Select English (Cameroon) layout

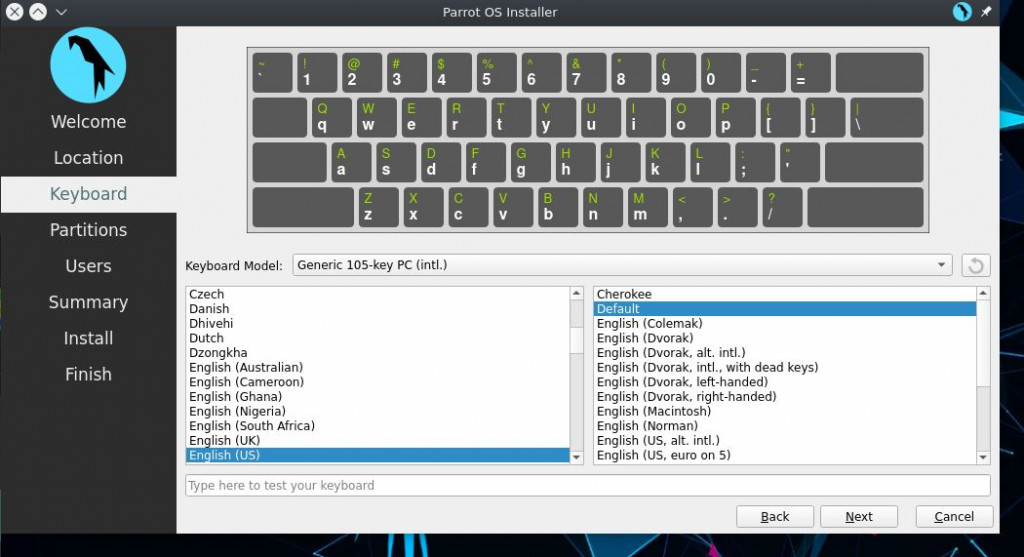pos(377,382)
